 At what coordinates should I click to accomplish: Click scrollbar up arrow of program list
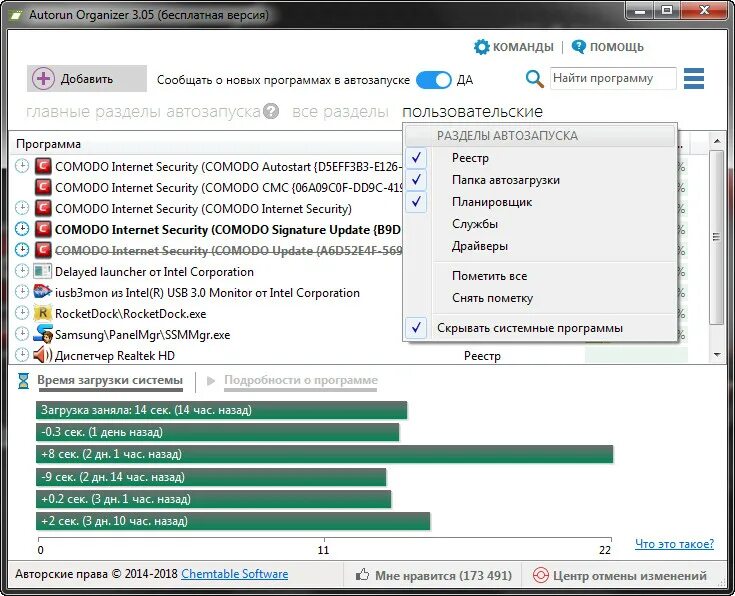717,141
